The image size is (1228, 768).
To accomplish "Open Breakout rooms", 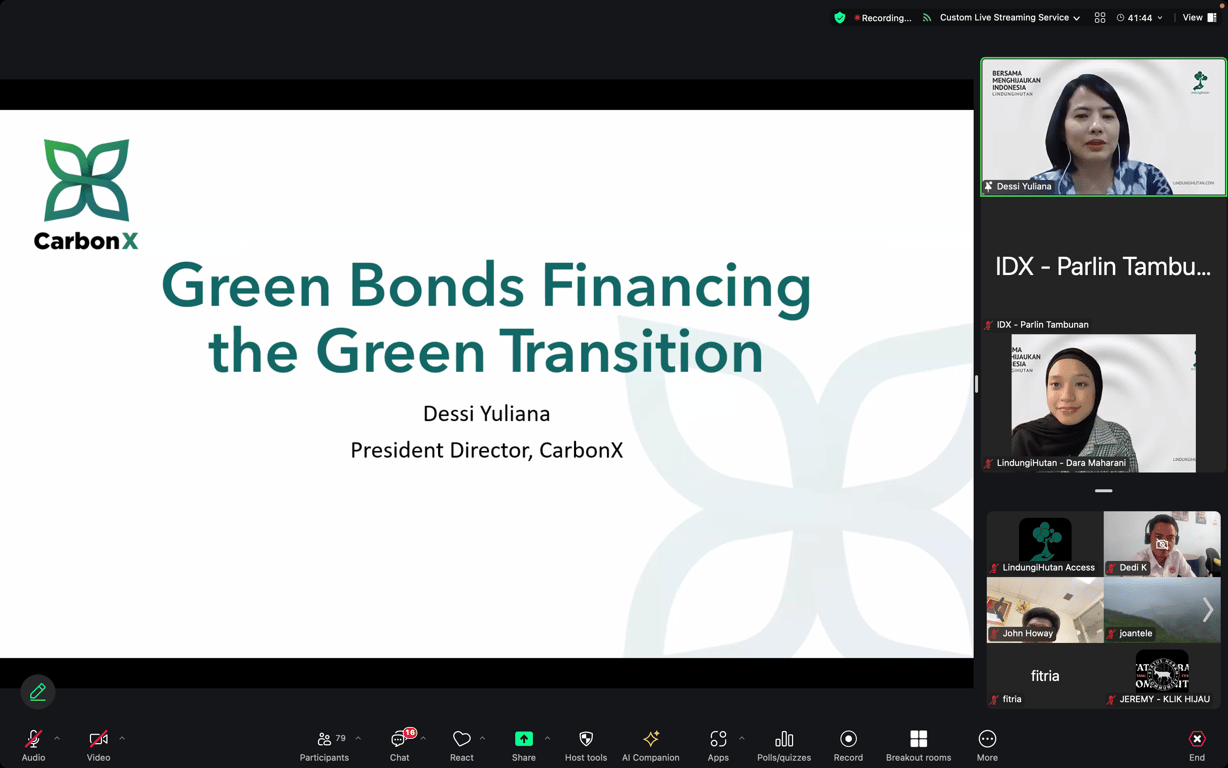I will (918, 745).
